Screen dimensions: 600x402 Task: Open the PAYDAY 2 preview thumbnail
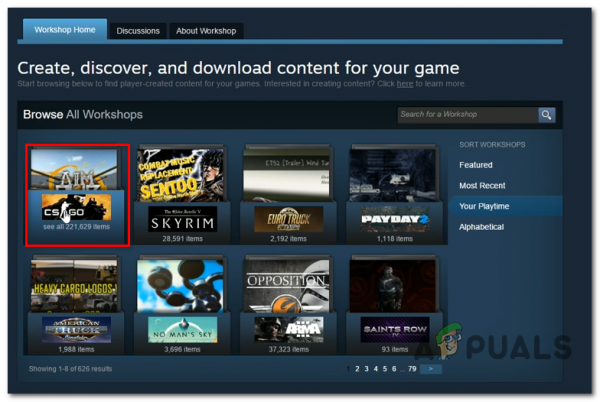pos(393,175)
